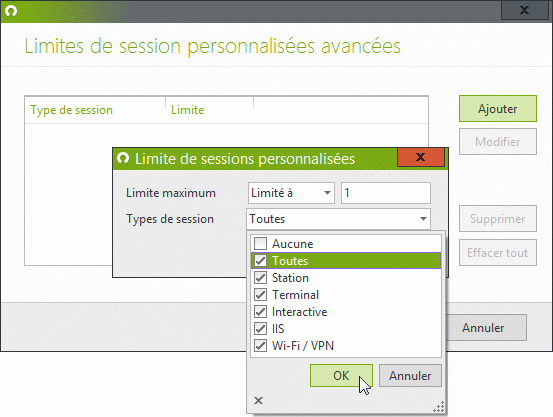Uncheck the Wi-Fi / VPN checkbox
This screenshot has height=417, width=553.
[x=261, y=345]
